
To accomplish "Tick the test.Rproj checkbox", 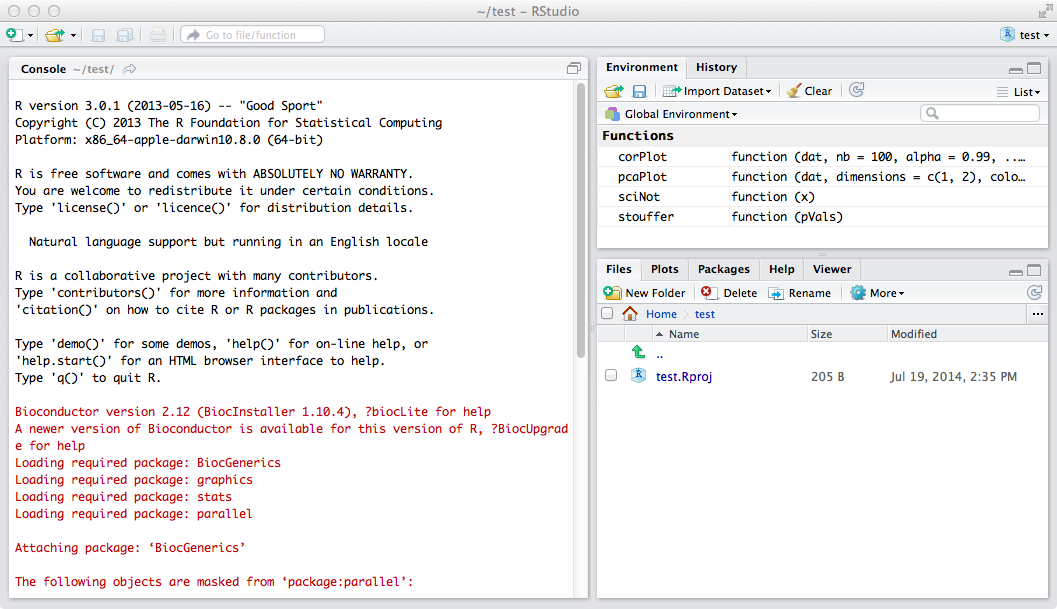I will [611, 376].
